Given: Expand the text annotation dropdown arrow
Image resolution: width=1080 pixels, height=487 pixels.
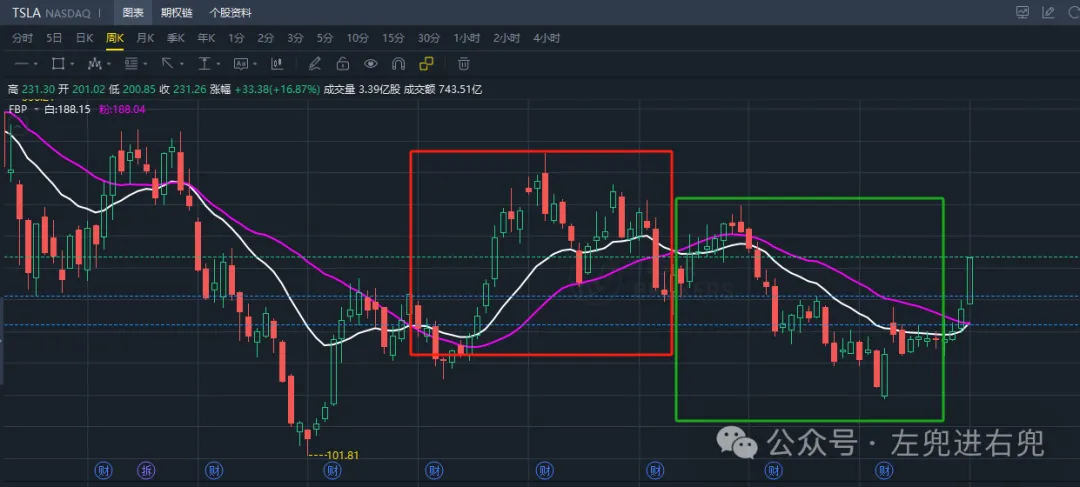Looking at the screenshot, I should (x=255, y=65).
